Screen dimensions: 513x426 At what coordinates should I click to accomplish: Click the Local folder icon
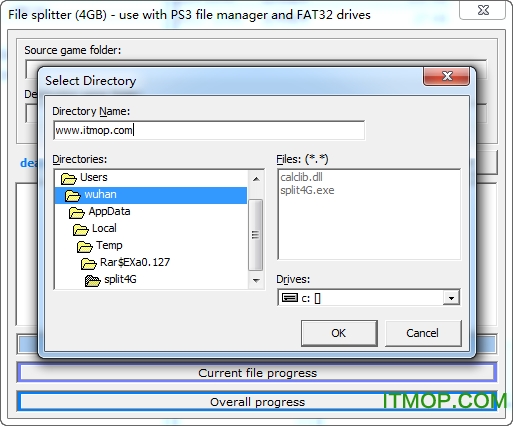[x=81, y=230]
